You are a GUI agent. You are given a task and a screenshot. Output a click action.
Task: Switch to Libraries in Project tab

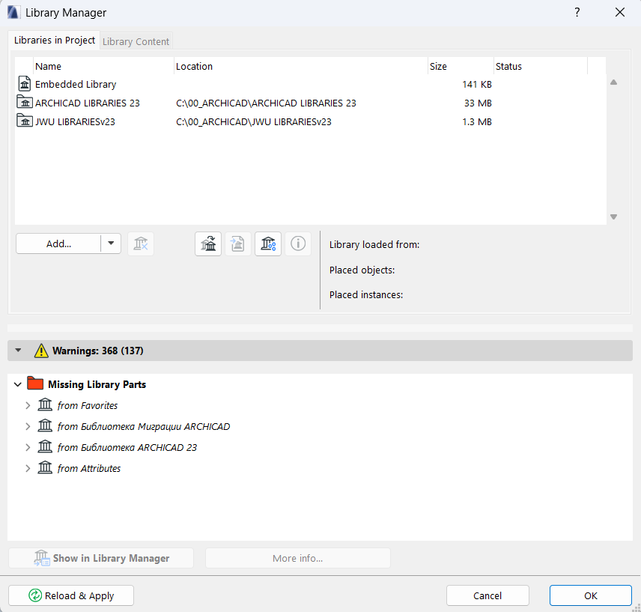pos(54,40)
